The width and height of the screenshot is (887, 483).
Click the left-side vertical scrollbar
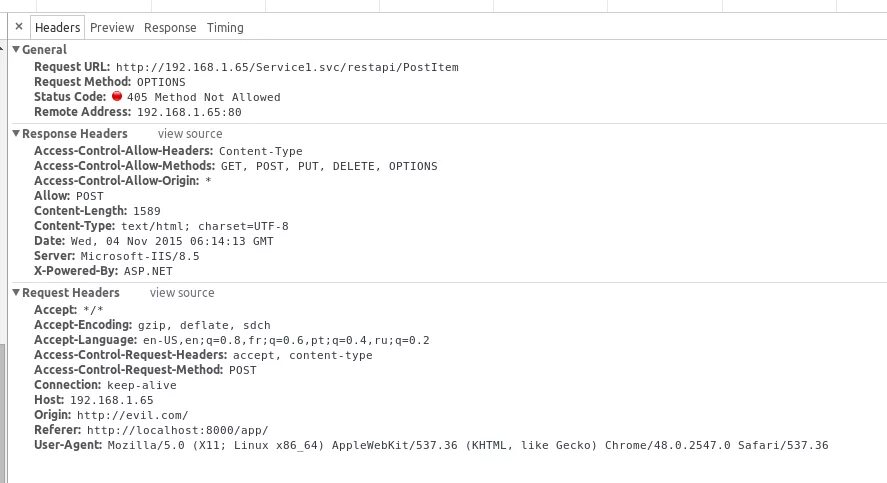click(x=3, y=413)
